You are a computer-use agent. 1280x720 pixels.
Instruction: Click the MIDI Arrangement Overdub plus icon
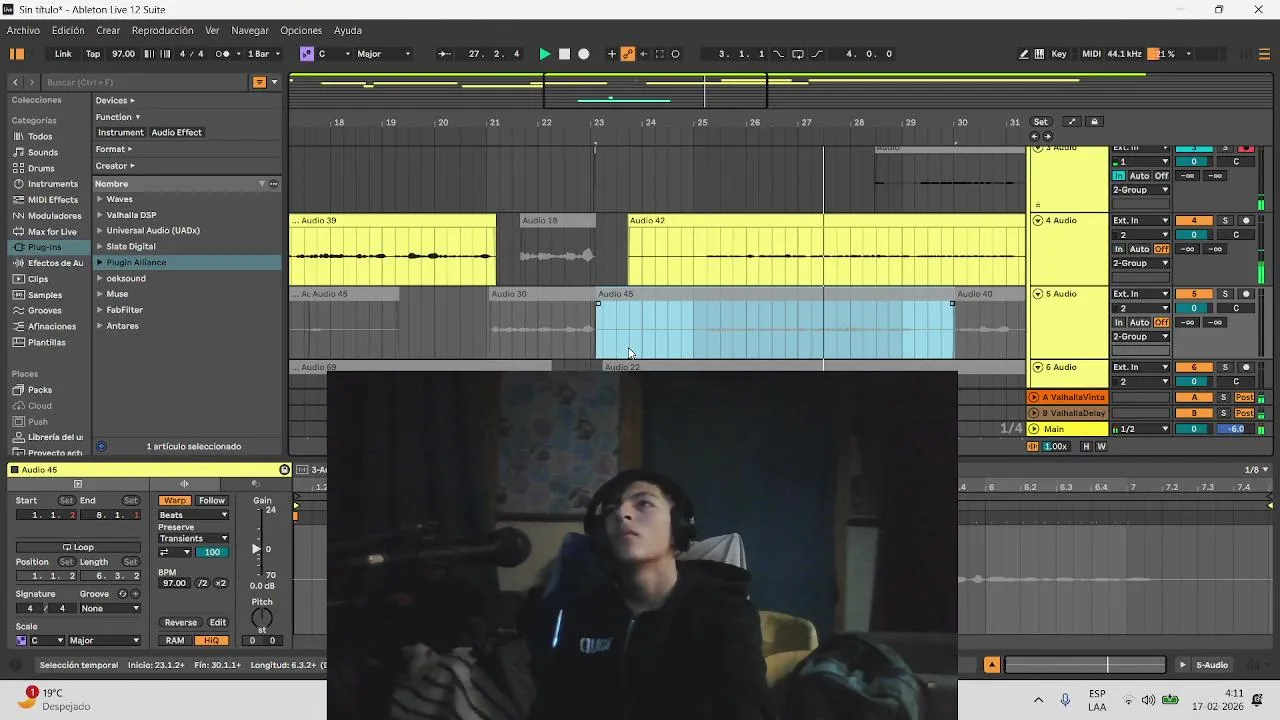point(612,54)
